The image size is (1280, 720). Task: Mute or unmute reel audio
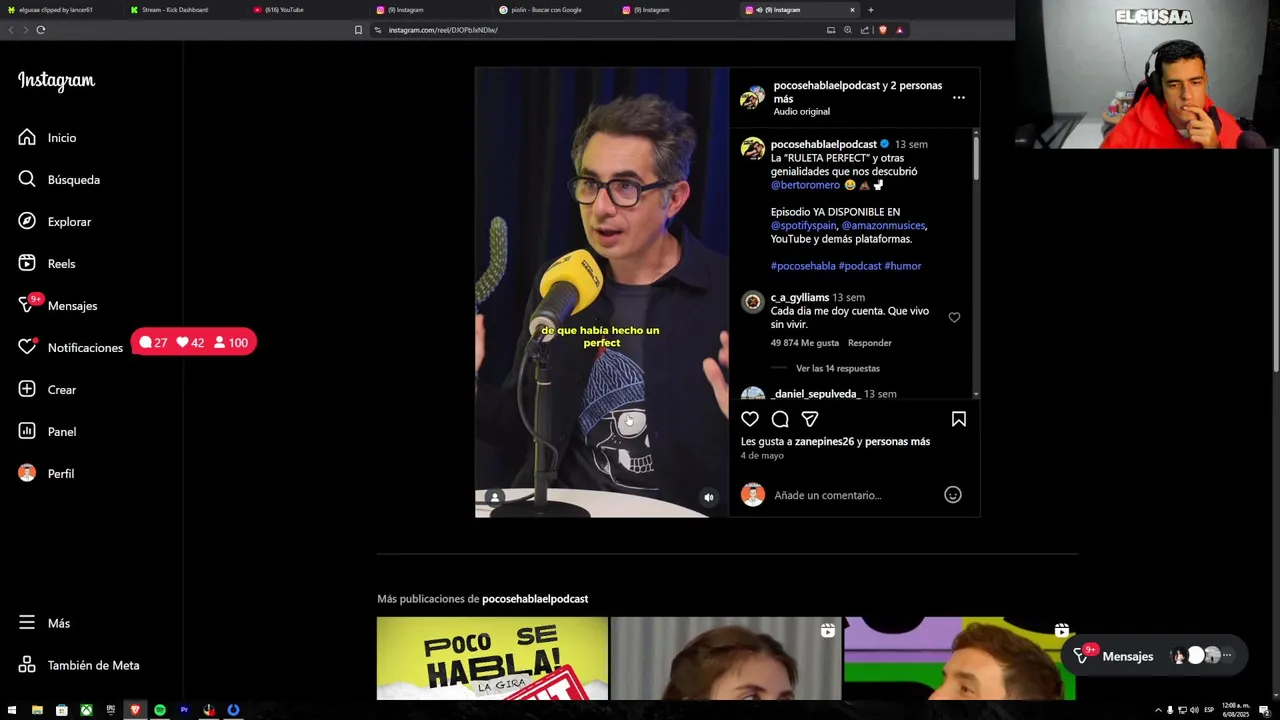point(709,497)
